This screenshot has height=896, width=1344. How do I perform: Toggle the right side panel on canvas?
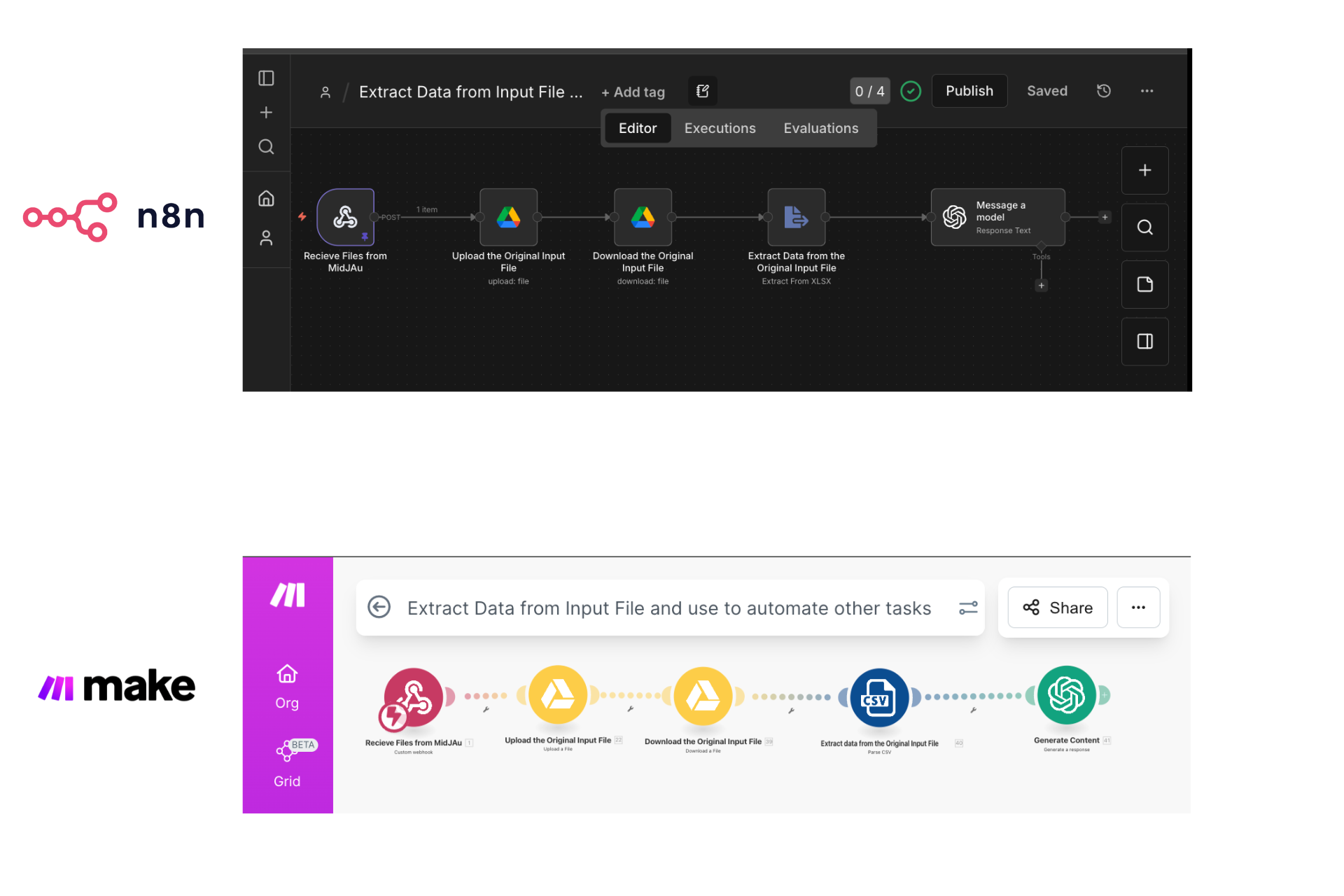coord(1144,342)
